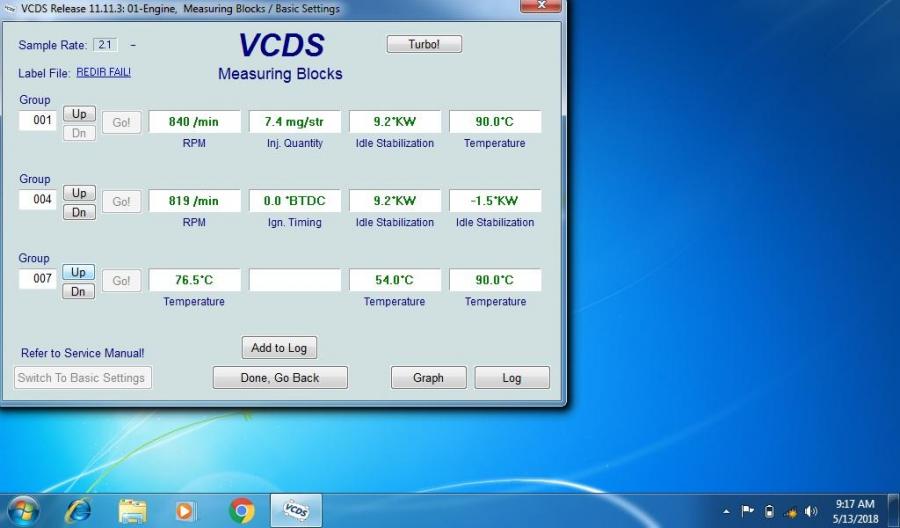
Task: Open Windows Explorer folder icon in taskbar
Action: (x=132, y=511)
